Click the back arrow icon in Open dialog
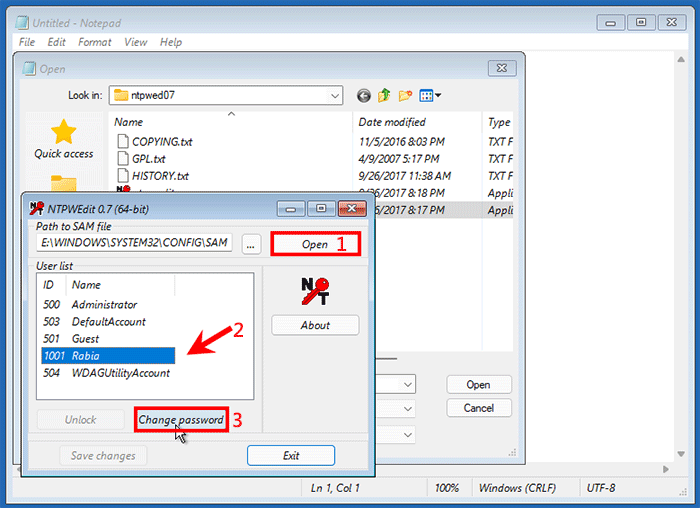Screen dimensions: 700x508 (364, 96)
